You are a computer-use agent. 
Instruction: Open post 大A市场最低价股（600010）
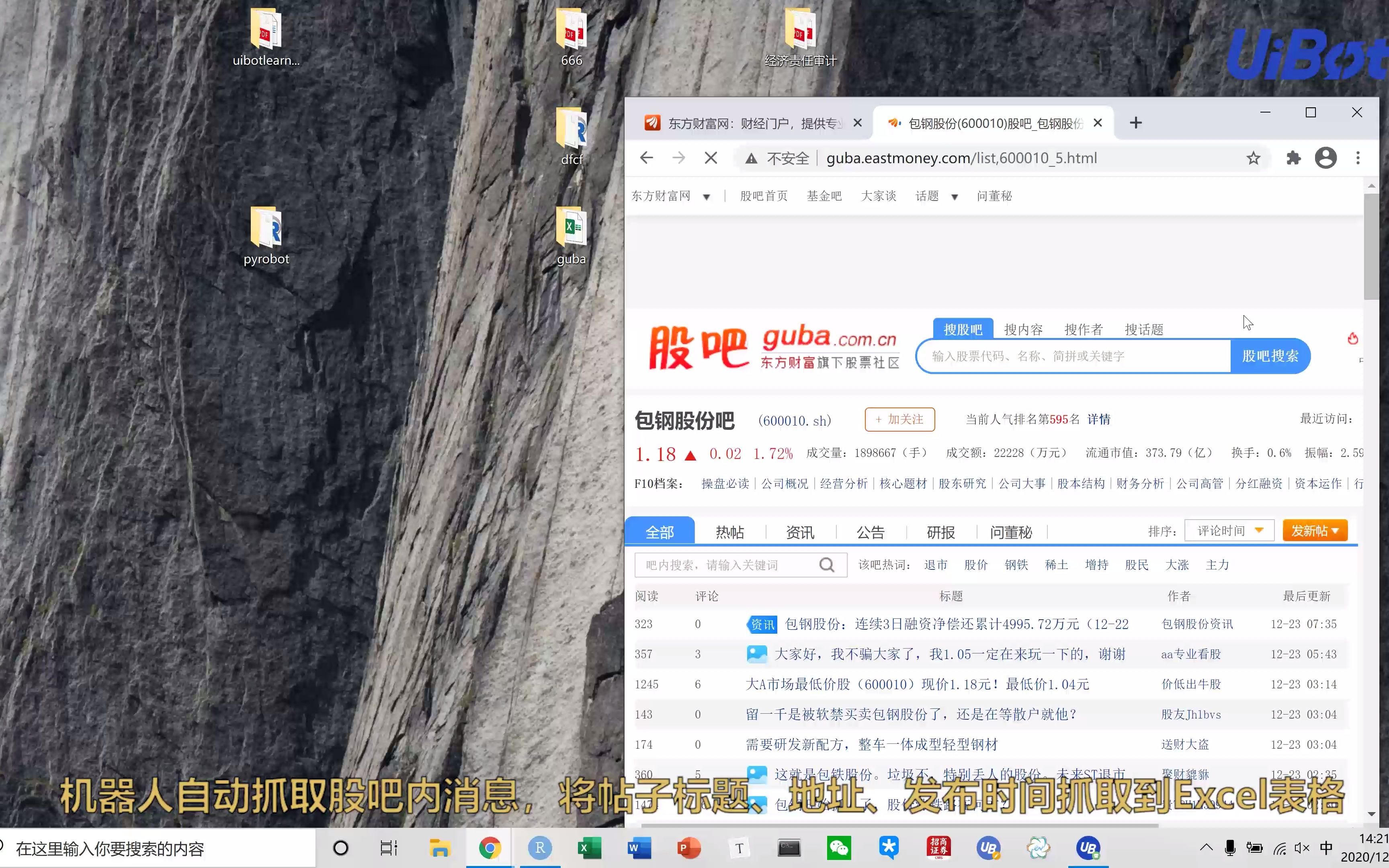point(917,684)
